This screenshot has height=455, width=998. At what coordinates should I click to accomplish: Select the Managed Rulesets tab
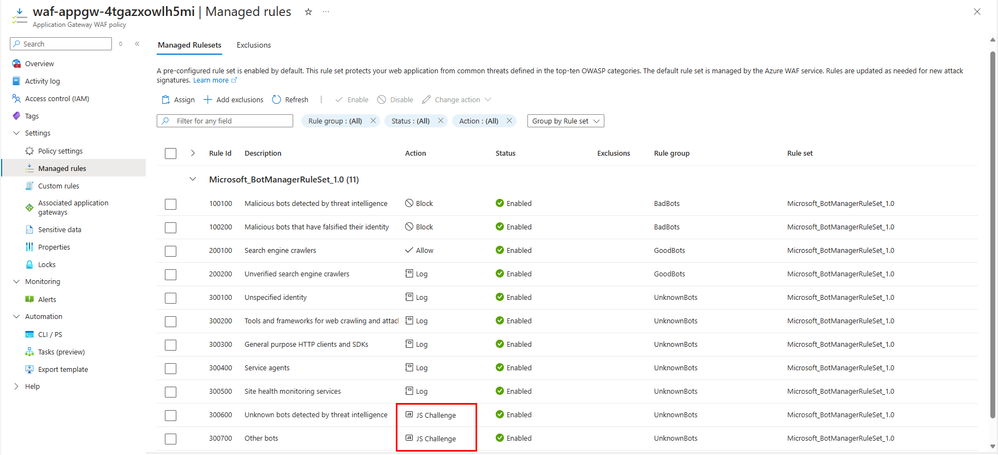[x=190, y=45]
